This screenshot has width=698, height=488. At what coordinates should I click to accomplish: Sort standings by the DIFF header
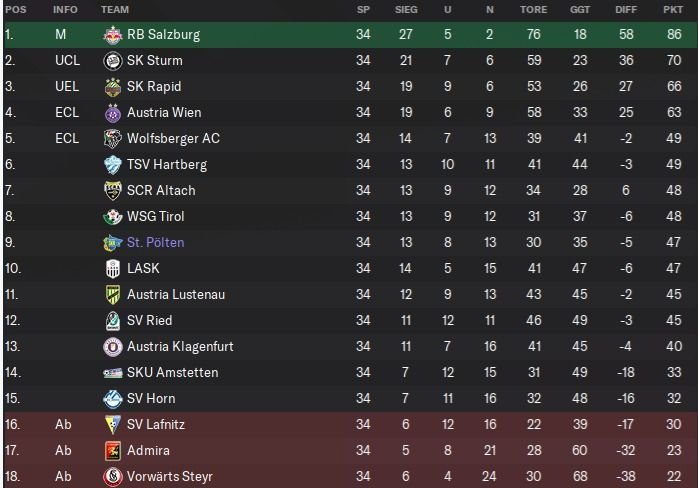click(x=626, y=9)
